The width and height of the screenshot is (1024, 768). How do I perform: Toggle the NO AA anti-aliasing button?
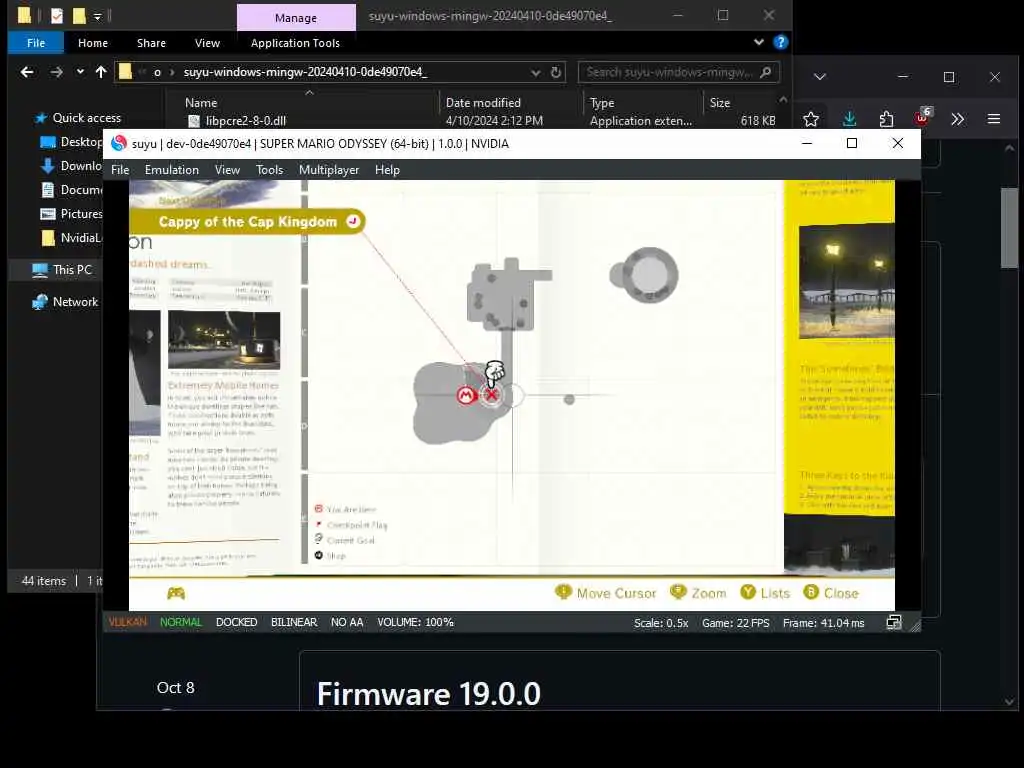coord(347,622)
